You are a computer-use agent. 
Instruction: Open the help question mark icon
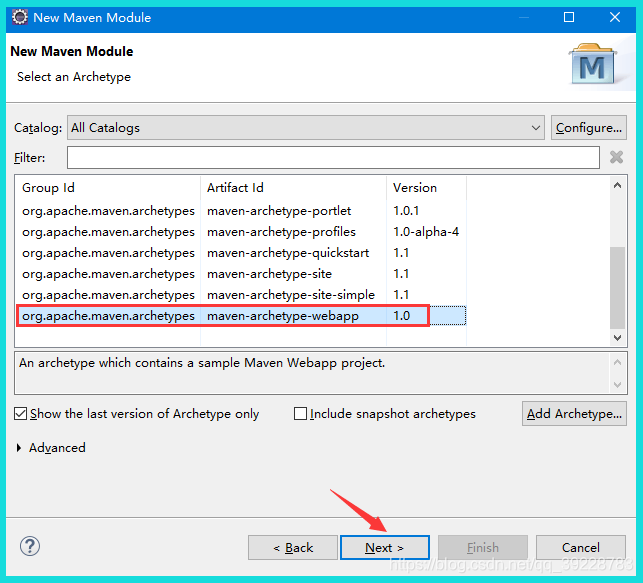30,546
